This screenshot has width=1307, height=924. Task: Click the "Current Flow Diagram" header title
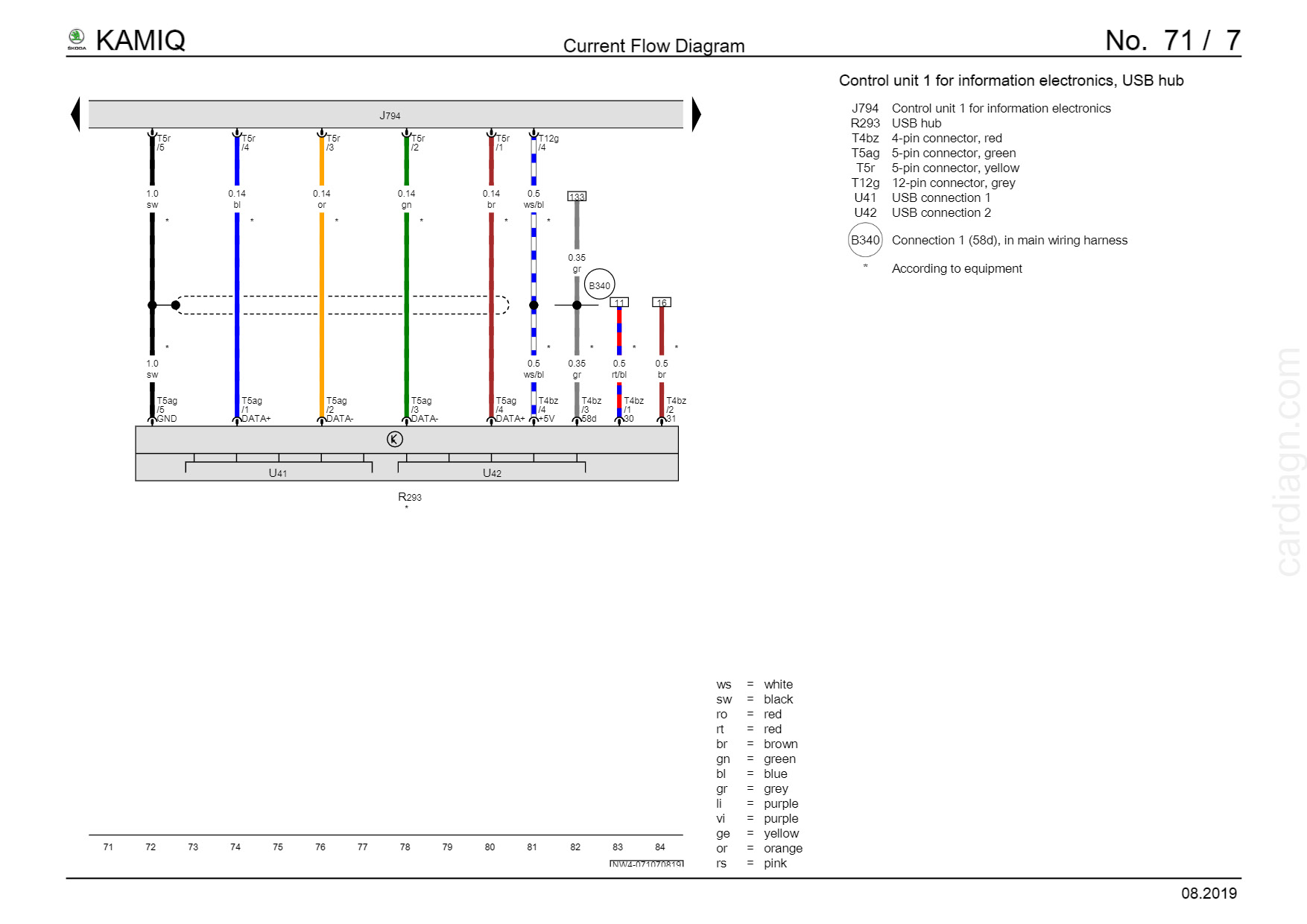coord(653,46)
